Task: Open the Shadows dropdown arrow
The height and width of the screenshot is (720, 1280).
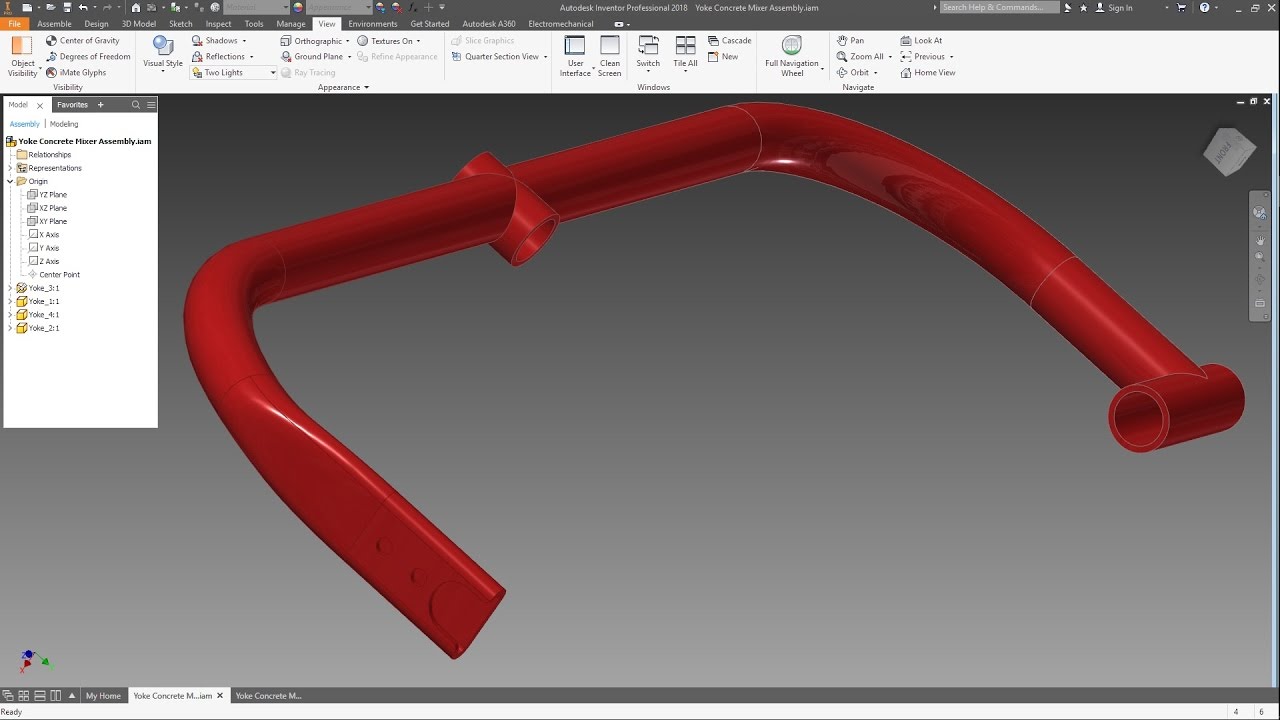Action: (x=245, y=41)
